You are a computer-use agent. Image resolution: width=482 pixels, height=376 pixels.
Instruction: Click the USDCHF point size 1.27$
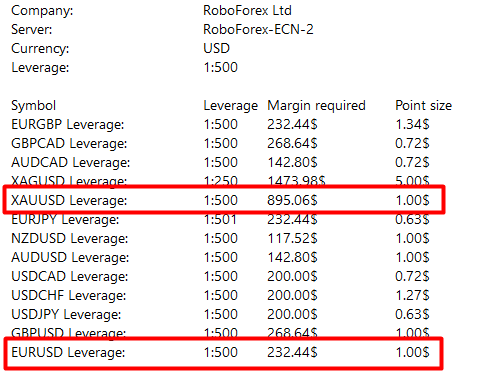tap(412, 296)
